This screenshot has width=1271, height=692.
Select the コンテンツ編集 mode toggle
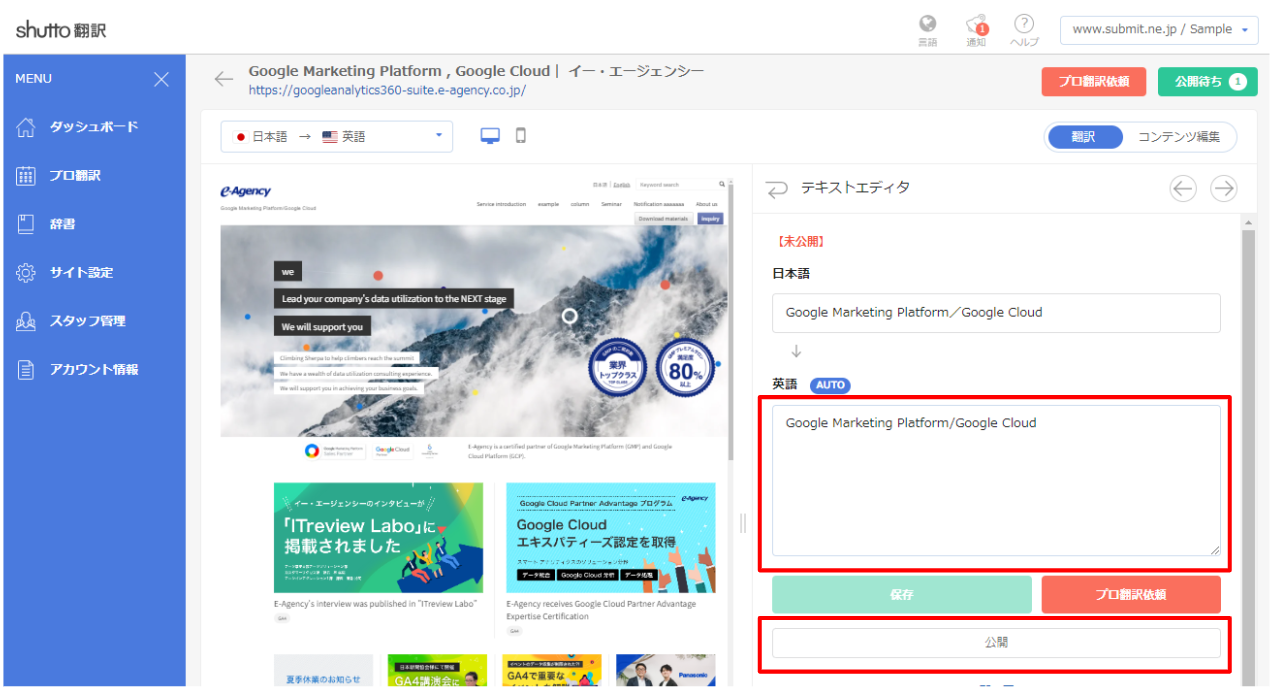pyautogui.click(x=1178, y=137)
